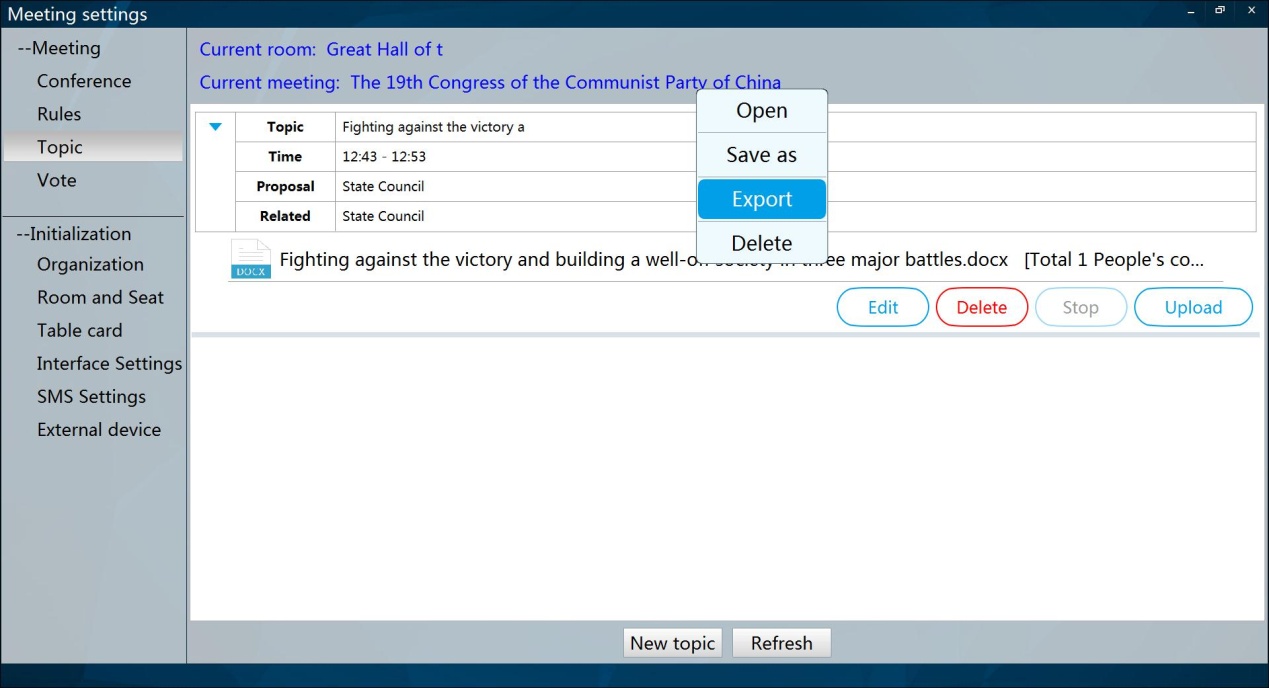Collapse the topic with the blue triangle
This screenshot has width=1269, height=688.
click(x=215, y=127)
